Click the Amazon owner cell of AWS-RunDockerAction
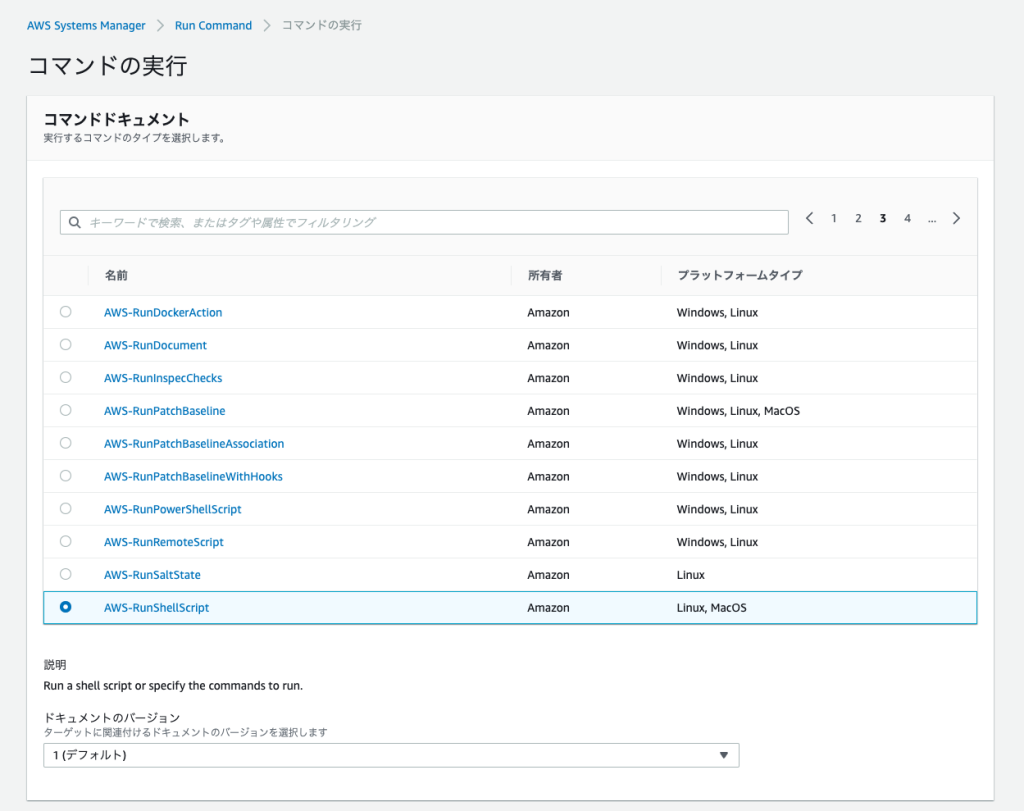 [549, 313]
